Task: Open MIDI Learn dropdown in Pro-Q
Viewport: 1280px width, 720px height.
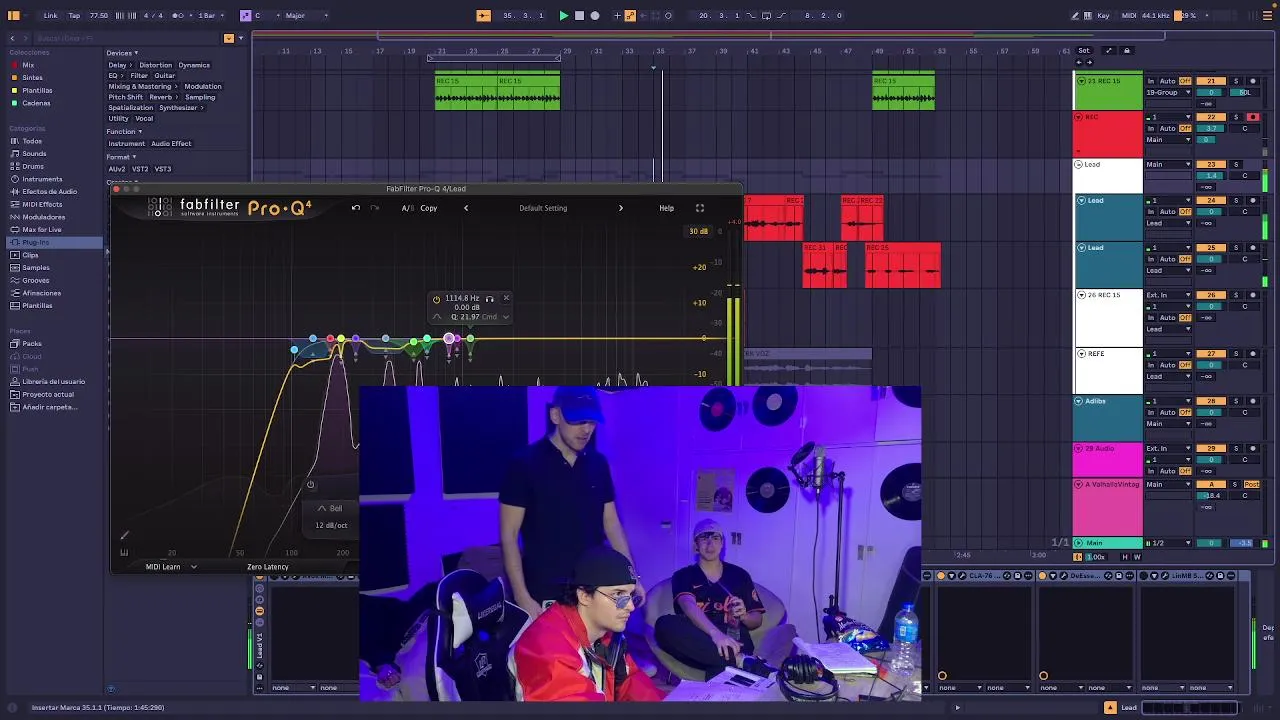Action: [171, 567]
